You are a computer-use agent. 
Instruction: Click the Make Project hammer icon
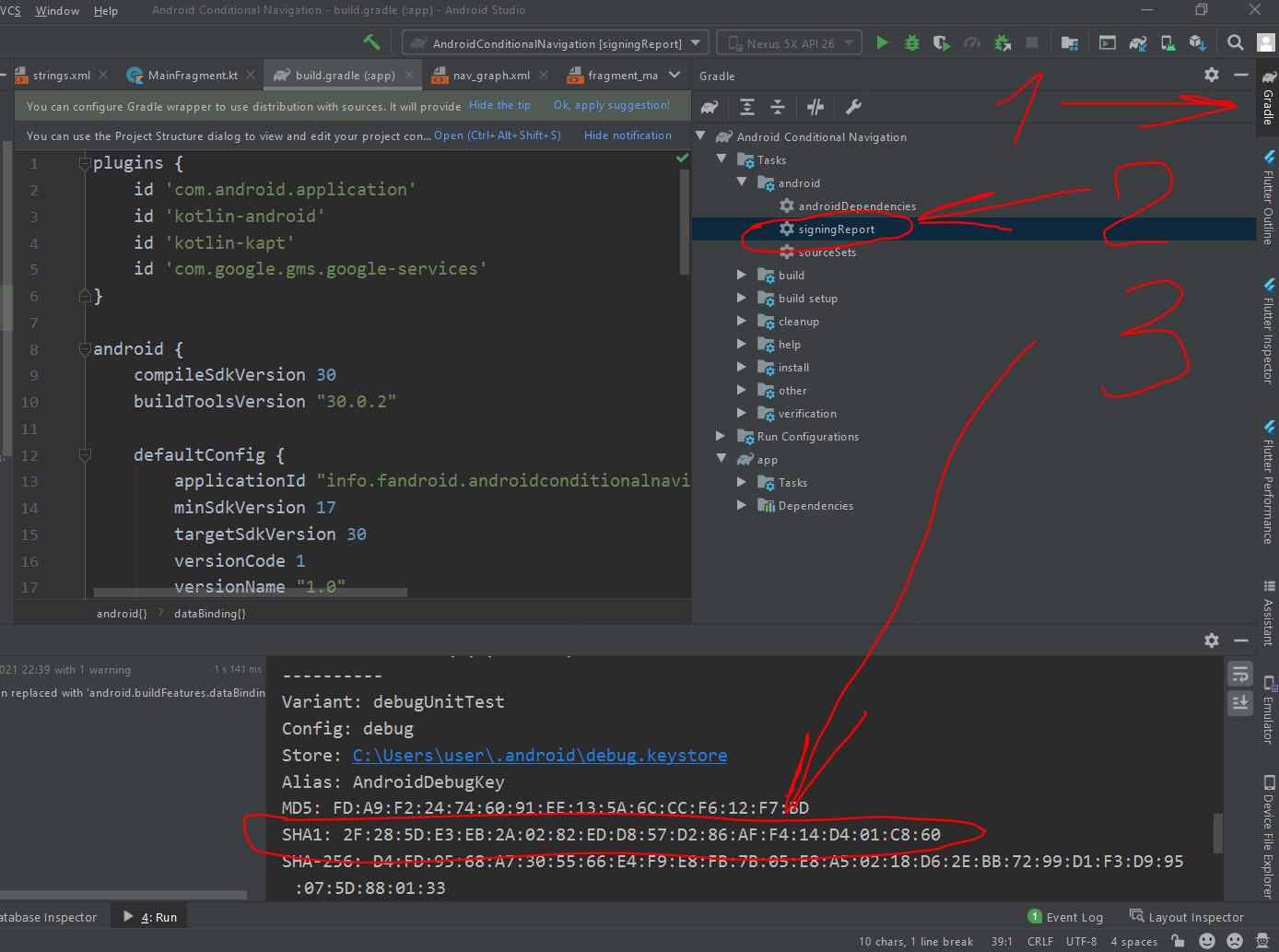point(371,42)
